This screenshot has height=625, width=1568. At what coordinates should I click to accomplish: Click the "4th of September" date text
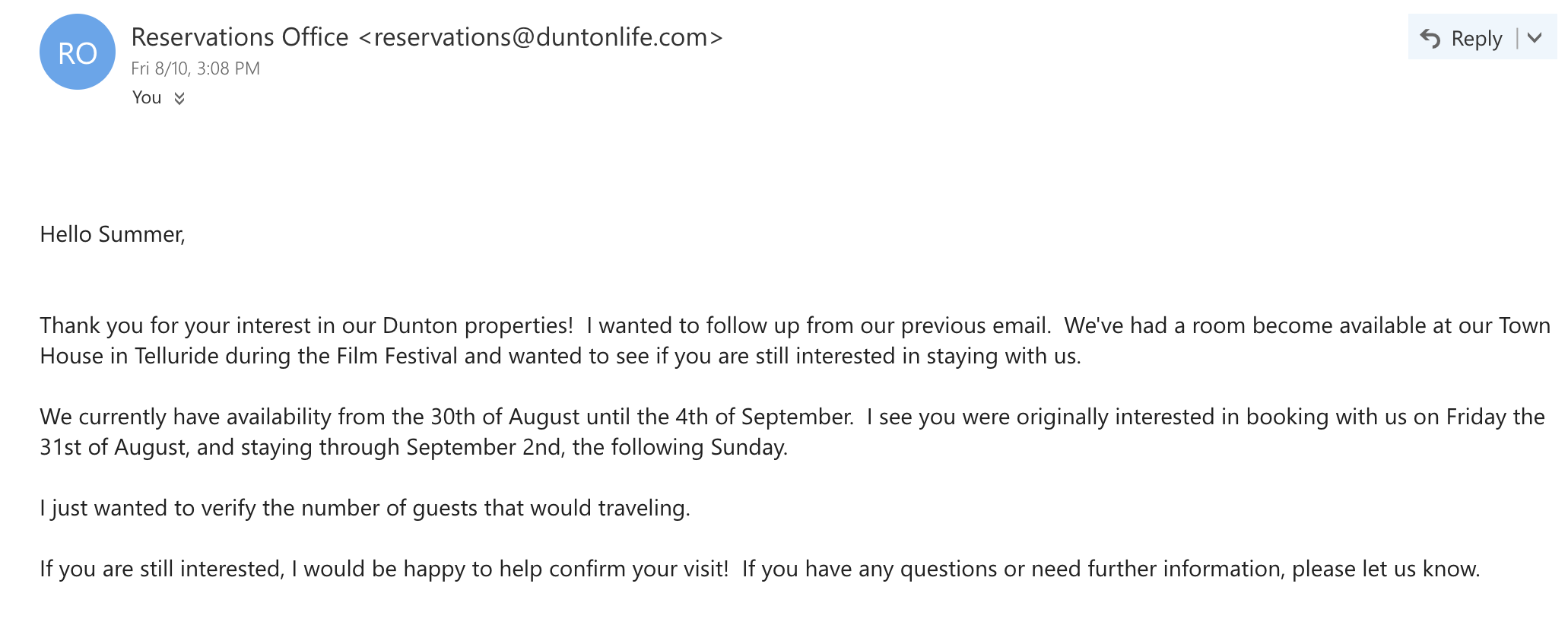764,417
